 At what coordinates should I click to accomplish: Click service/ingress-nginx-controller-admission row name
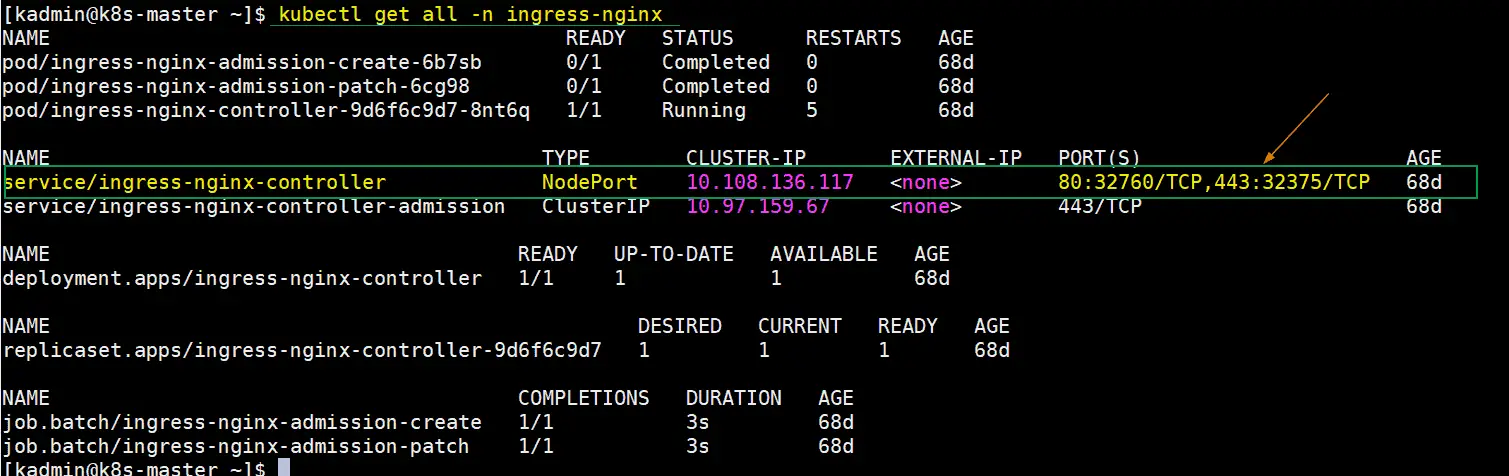pos(254,206)
